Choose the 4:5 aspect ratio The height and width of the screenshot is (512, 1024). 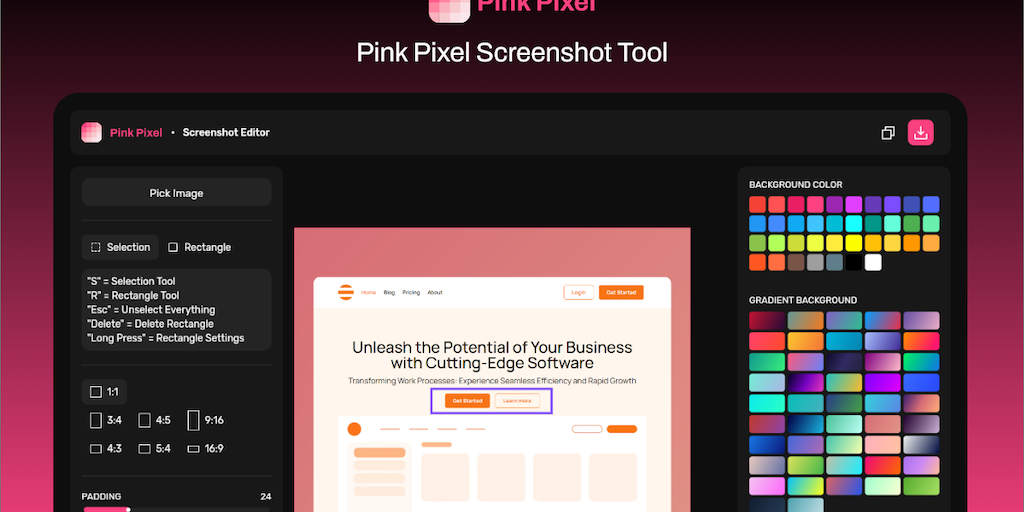click(x=154, y=420)
